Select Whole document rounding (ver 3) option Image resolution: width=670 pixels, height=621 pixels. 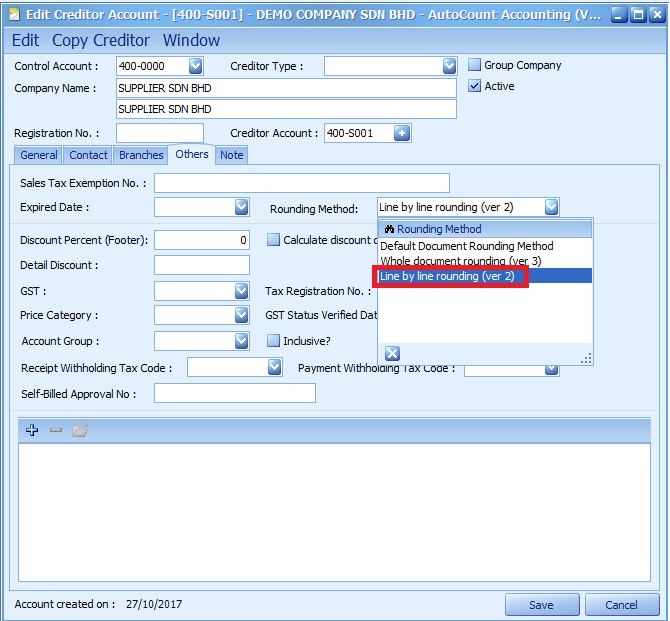[460, 261]
